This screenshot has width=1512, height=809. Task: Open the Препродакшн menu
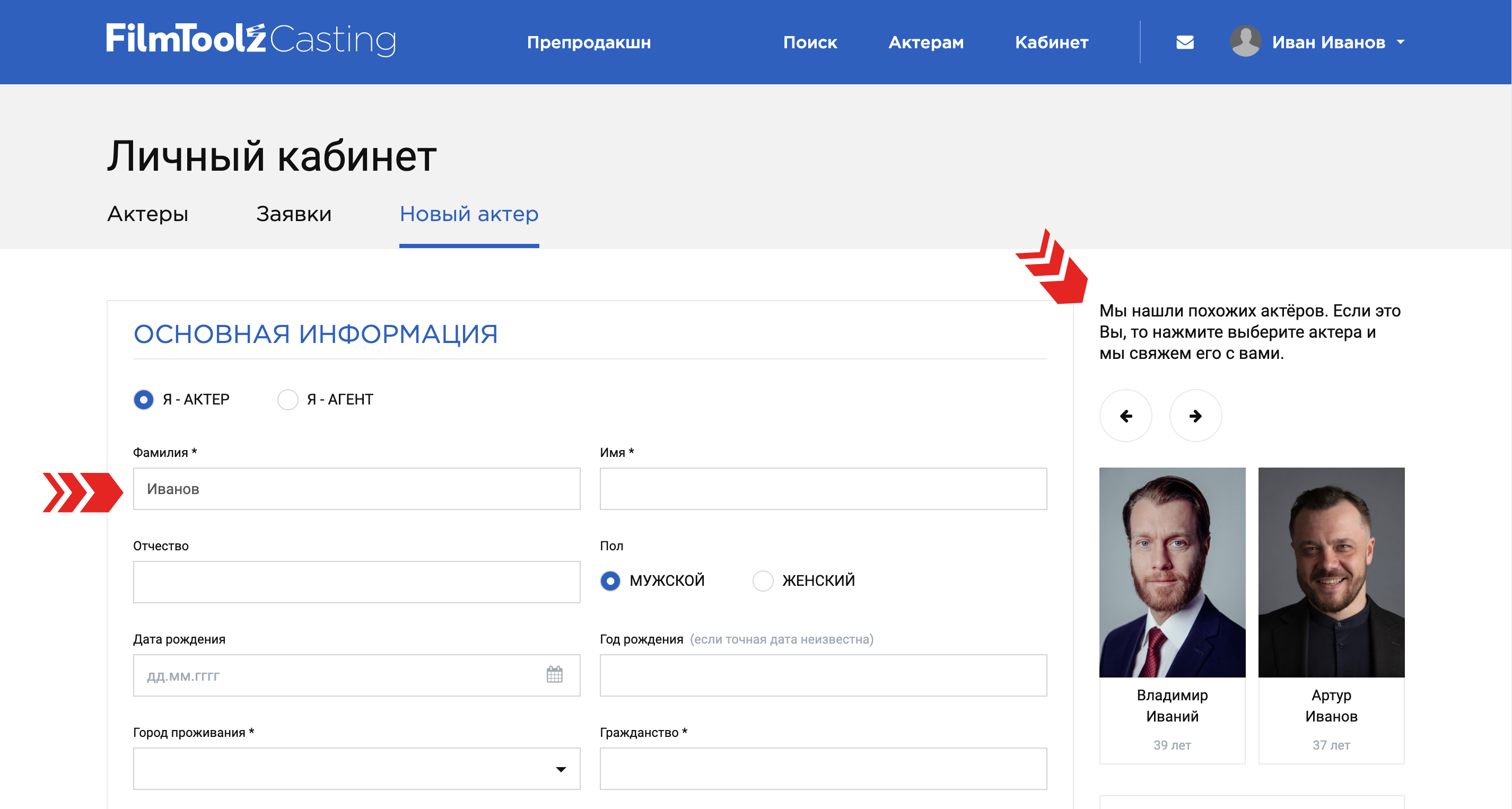point(589,42)
